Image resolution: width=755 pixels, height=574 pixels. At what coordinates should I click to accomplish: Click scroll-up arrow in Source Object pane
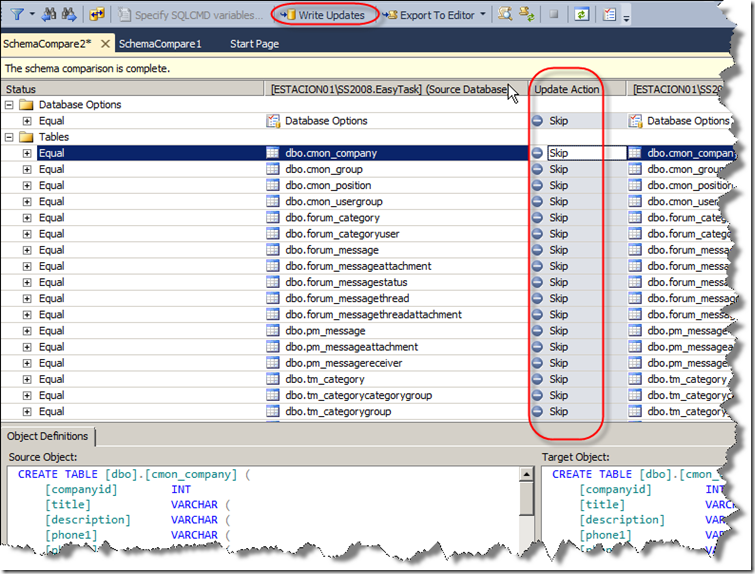(x=526, y=475)
